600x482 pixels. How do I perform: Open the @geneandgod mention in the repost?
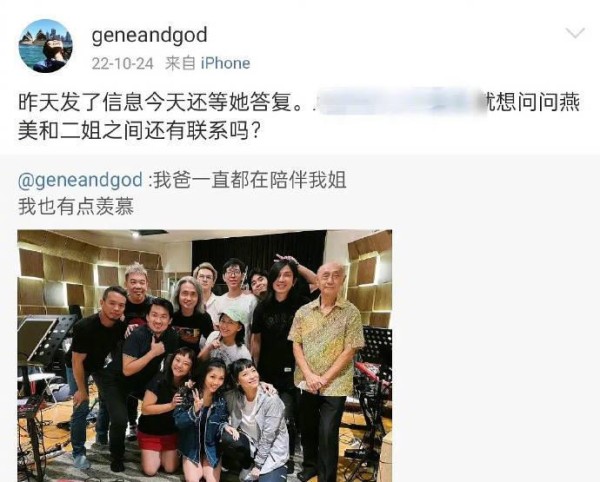[x=80, y=180]
